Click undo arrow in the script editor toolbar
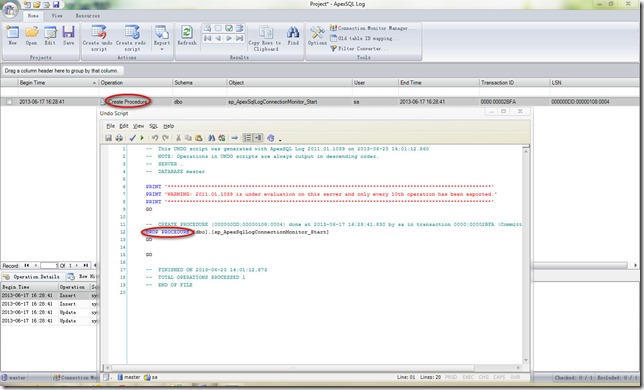This screenshot has width=644, height=390. 155,138
